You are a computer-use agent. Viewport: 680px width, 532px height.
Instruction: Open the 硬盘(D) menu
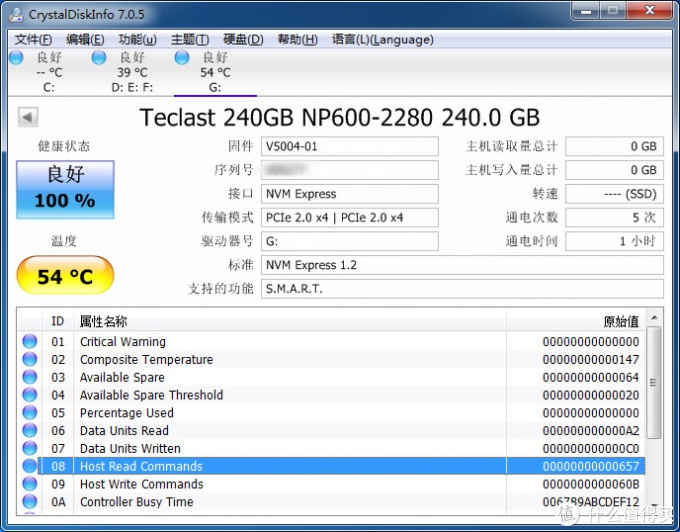click(243, 39)
